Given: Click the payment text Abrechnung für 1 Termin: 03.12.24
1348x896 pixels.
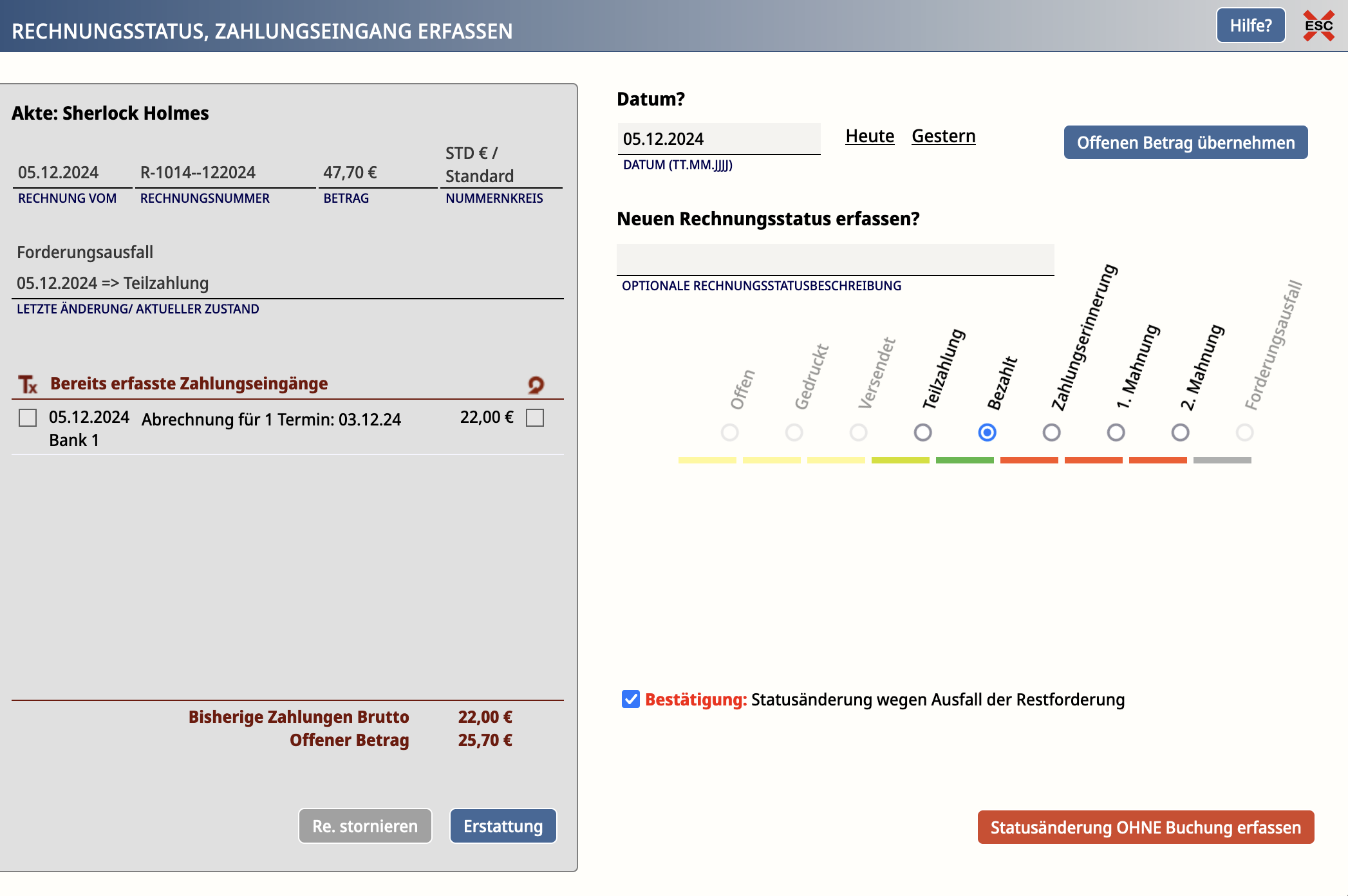Looking at the screenshot, I should point(271,420).
